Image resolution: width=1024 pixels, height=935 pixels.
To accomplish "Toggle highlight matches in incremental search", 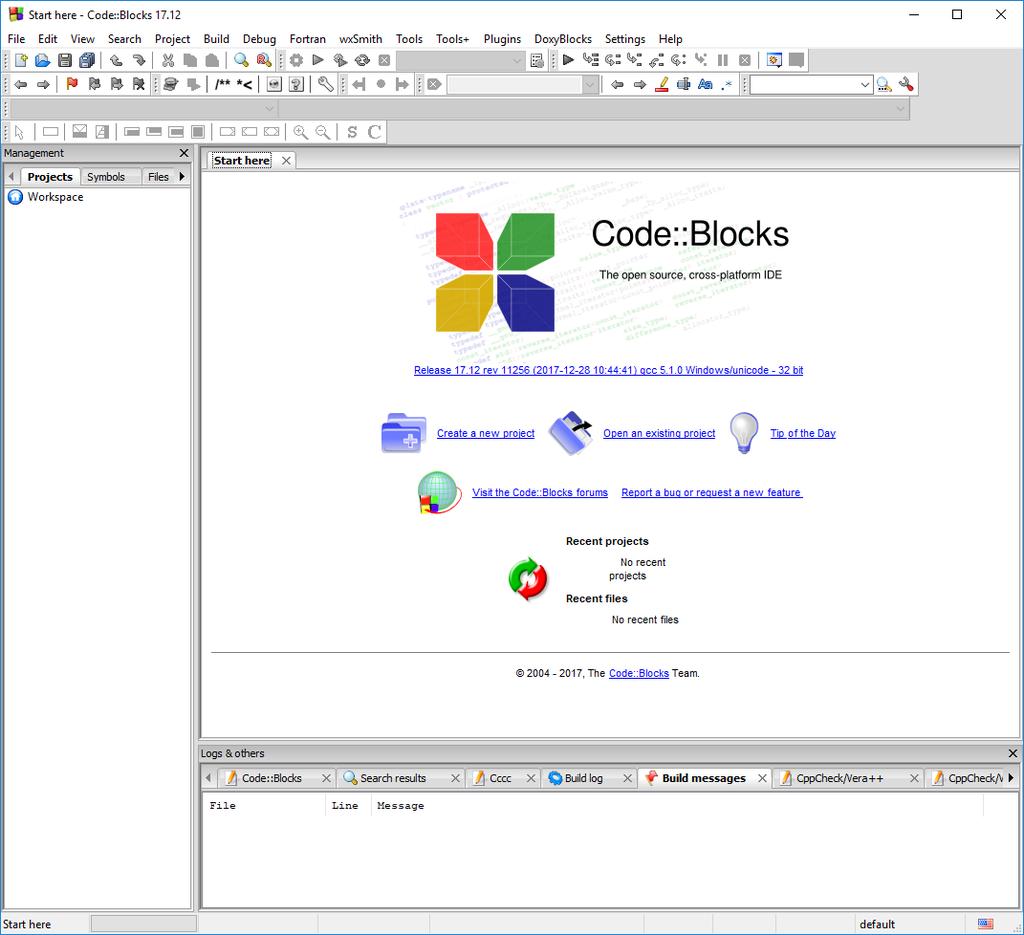I will [x=661, y=84].
